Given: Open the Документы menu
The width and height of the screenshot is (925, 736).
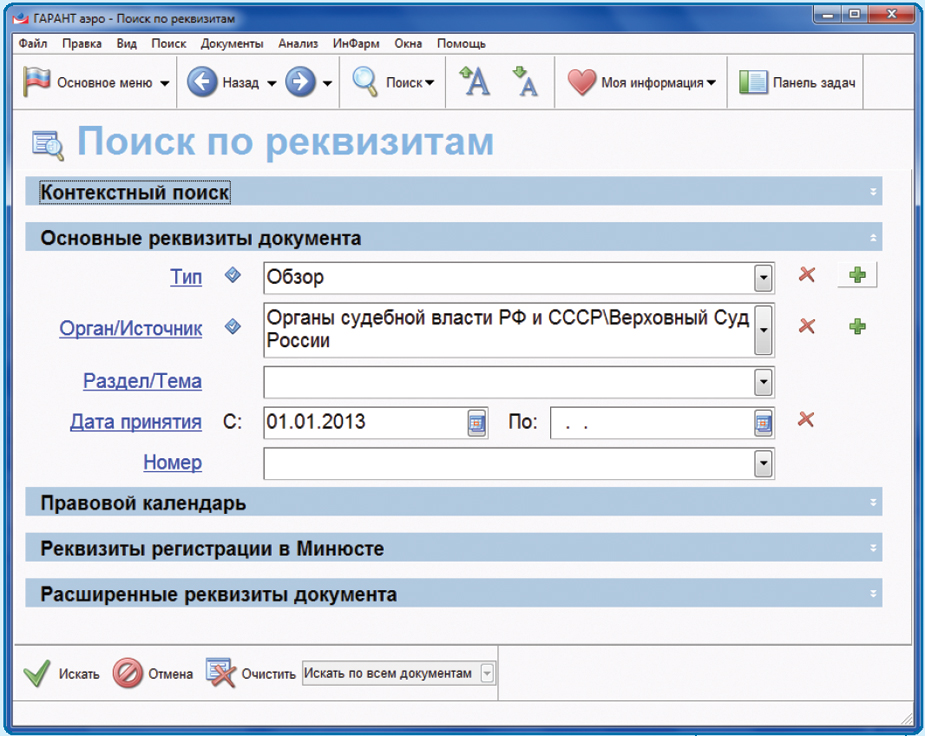Looking at the screenshot, I should point(231,44).
